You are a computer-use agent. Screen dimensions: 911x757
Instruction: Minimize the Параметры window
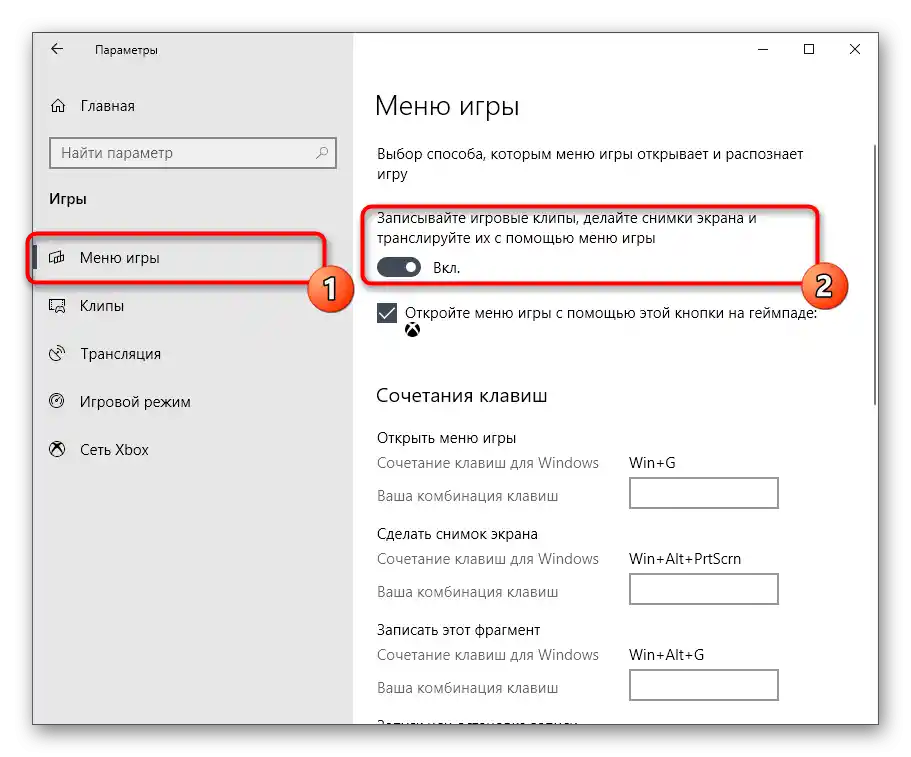coord(763,49)
